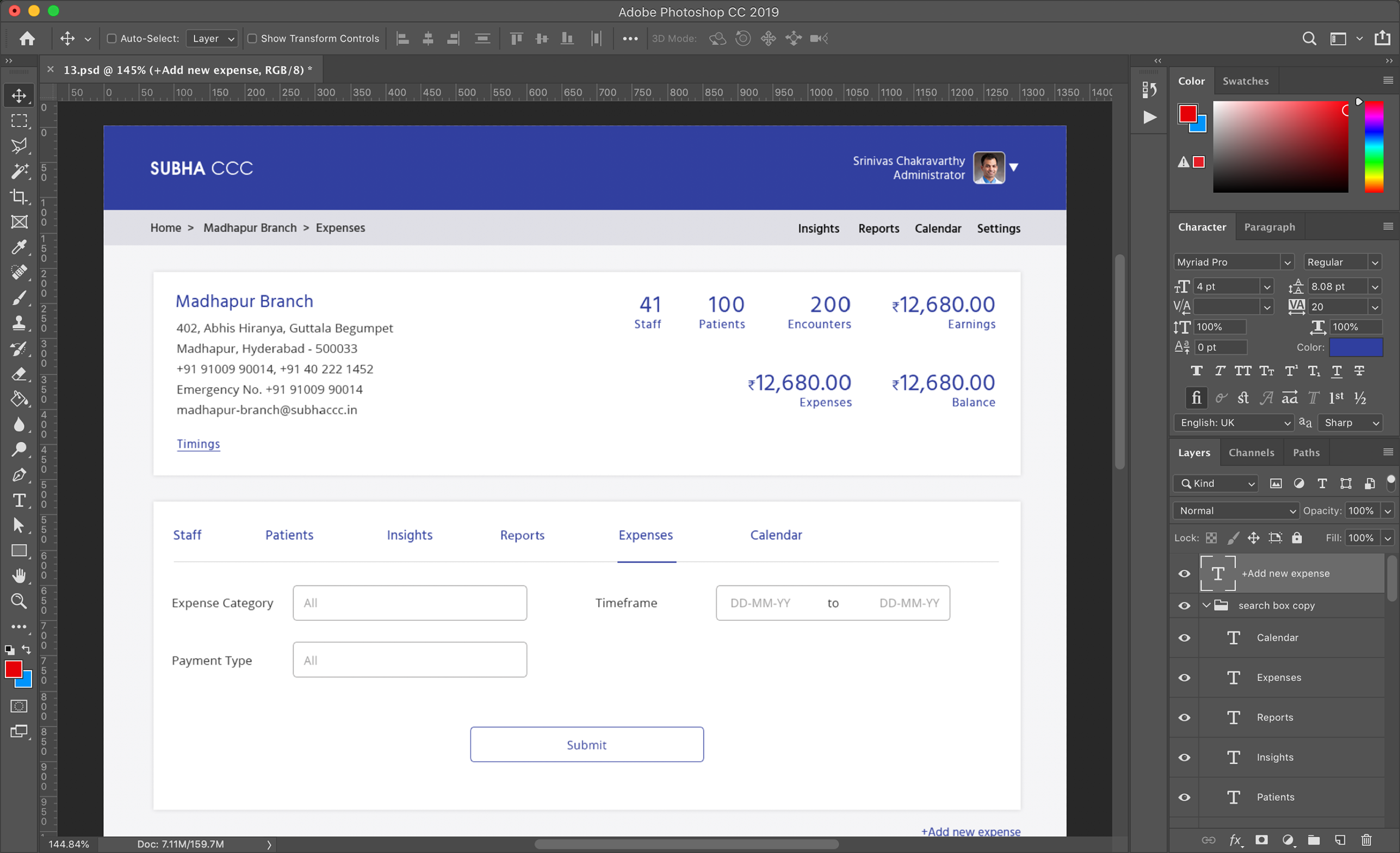Screen dimensions: 1400x853
Task: Open the Normal blend mode dropdown
Action: 1236,510
